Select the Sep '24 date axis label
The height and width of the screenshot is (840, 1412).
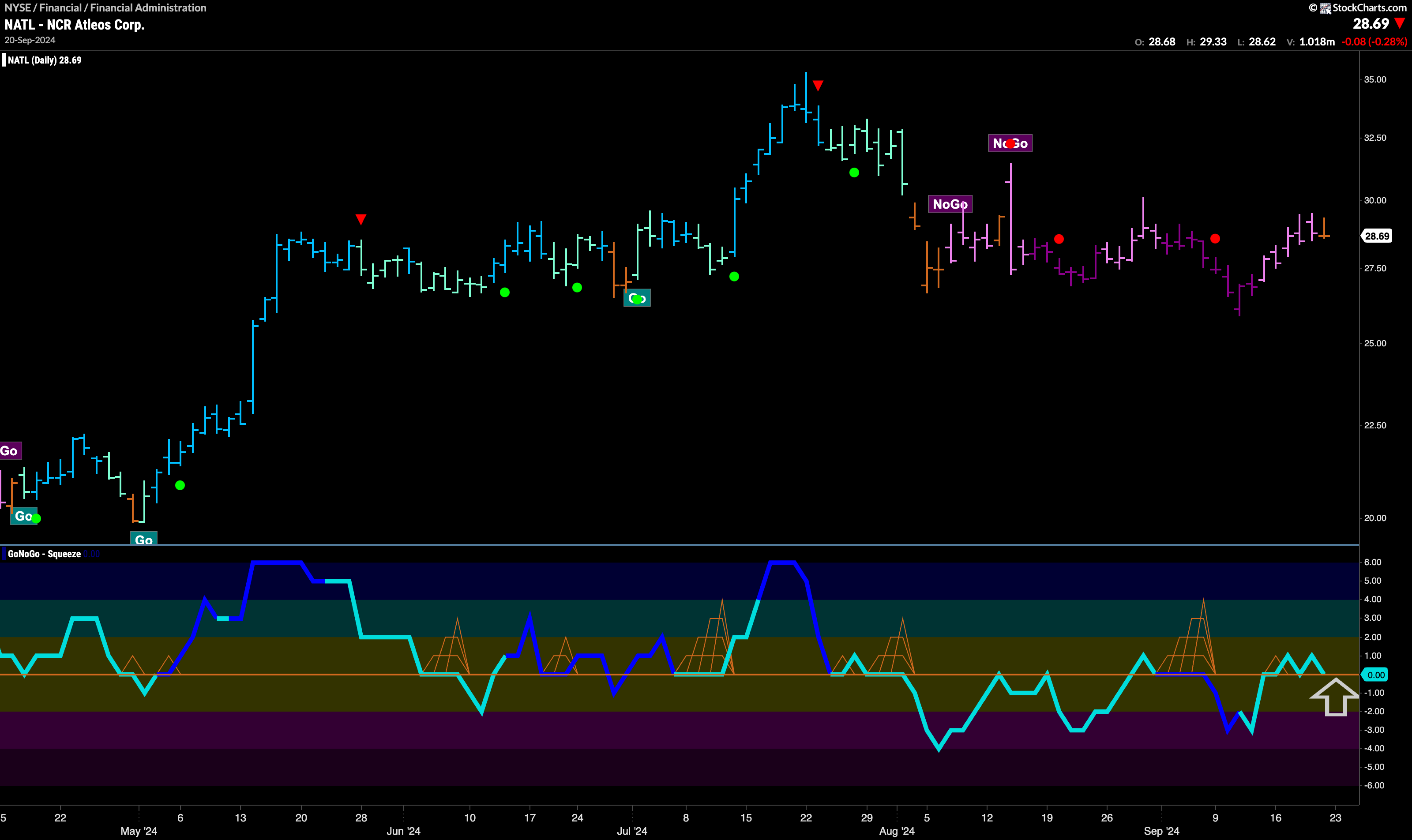click(1161, 831)
